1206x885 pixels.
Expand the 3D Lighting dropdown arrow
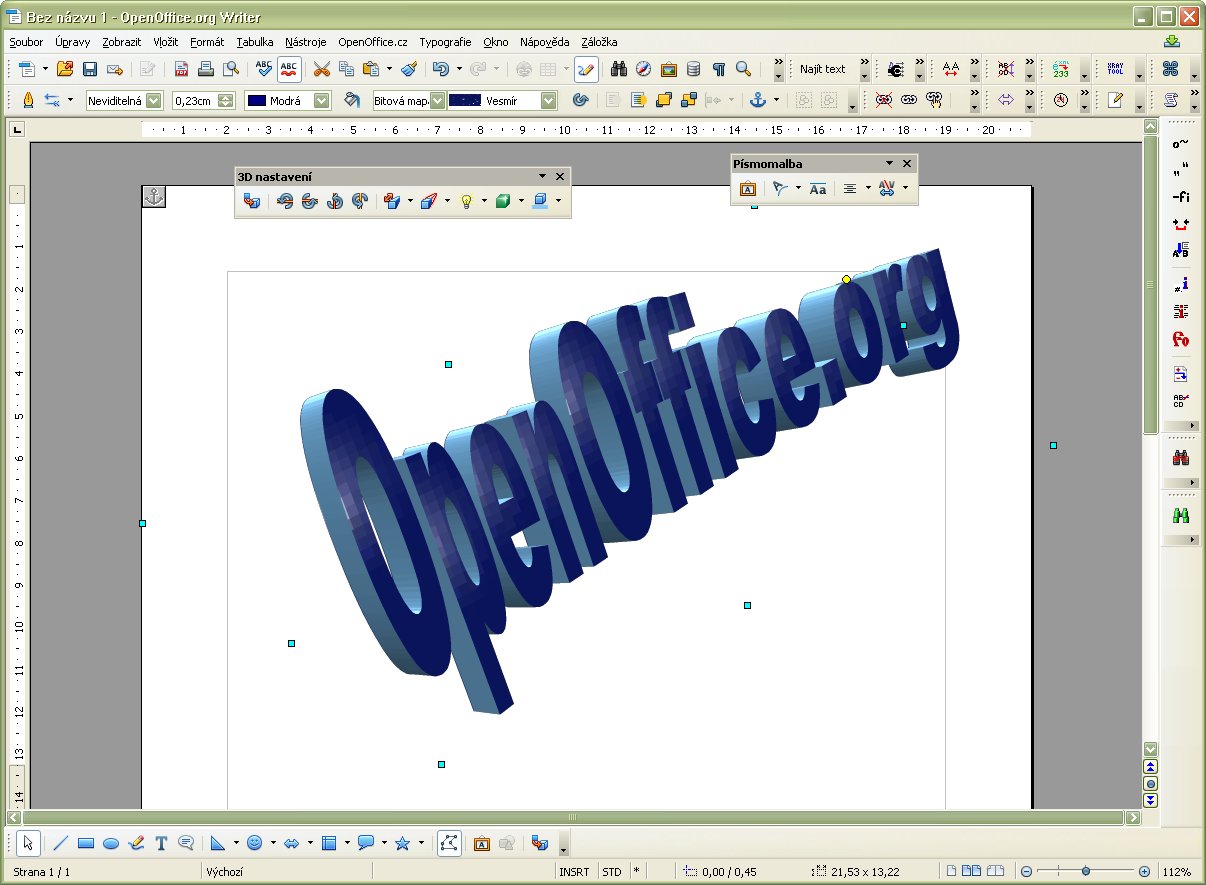(x=484, y=201)
